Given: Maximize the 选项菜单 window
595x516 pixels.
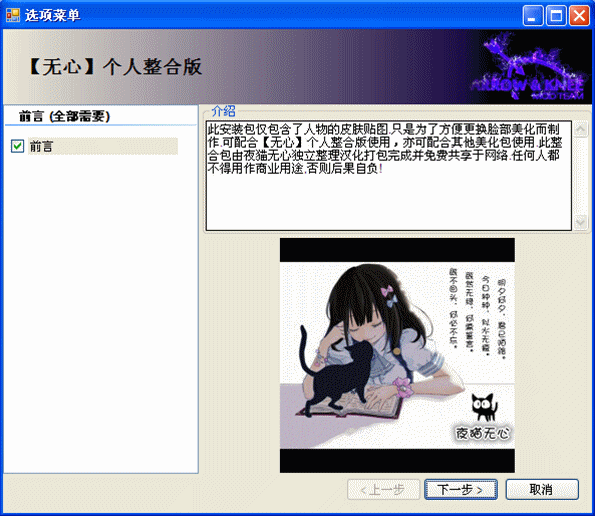Looking at the screenshot, I should click(x=556, y=16).
